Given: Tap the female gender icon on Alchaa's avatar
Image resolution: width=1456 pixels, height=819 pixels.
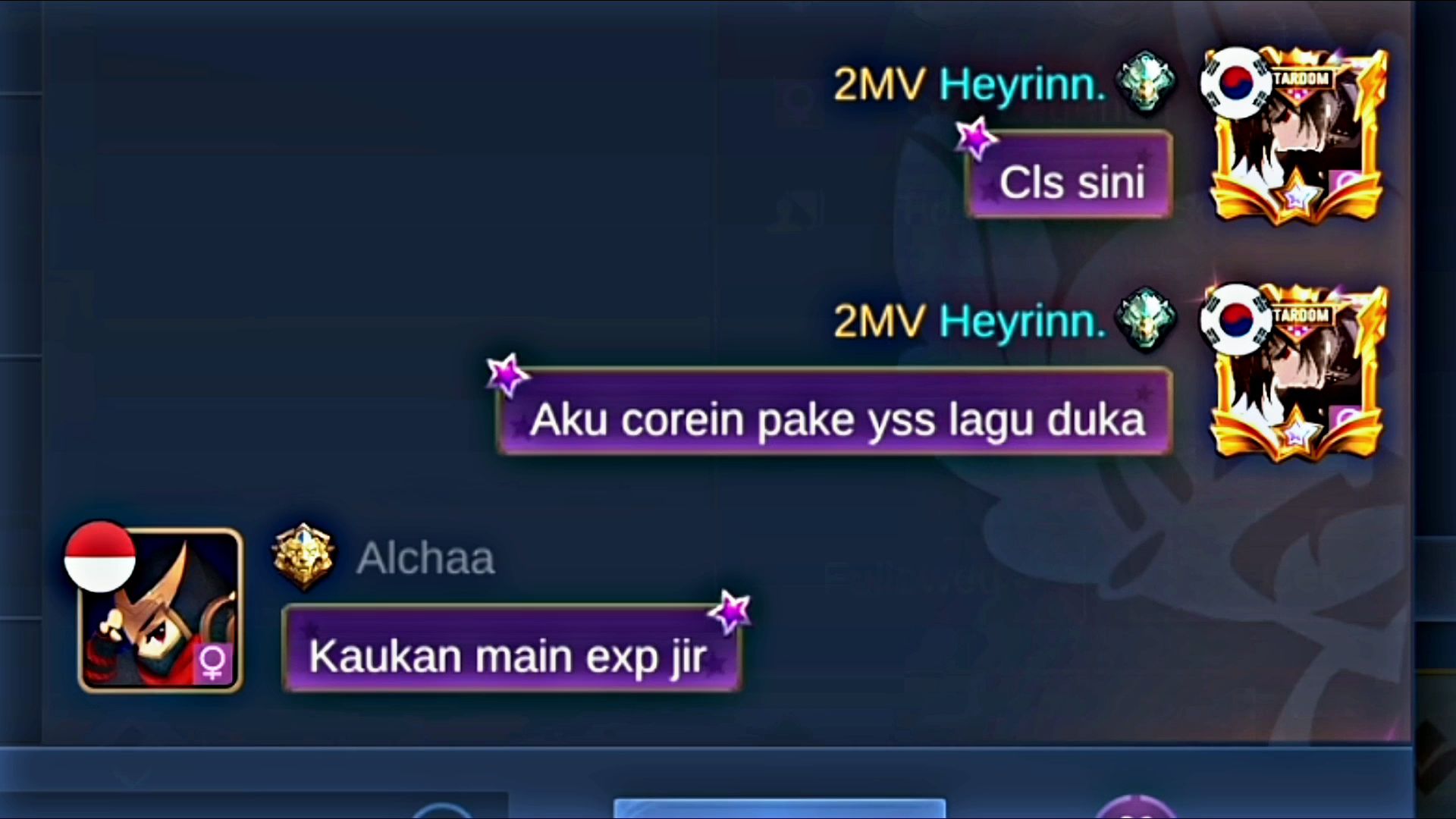Looking at the screenshot, I should pyautogui.click(x=213, y=663).
